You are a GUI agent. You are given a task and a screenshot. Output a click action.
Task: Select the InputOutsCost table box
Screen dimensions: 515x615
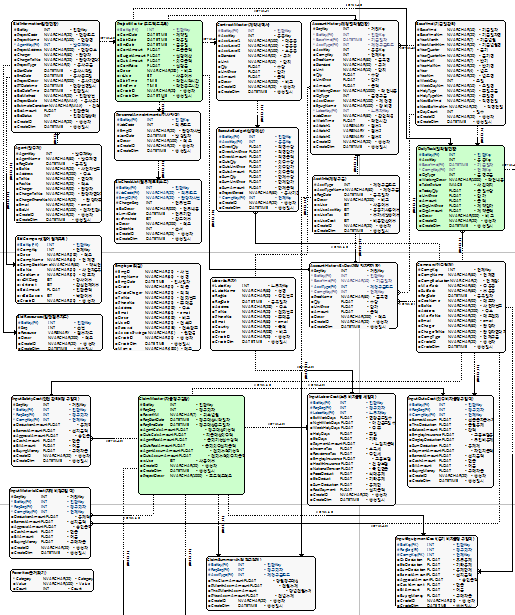pos(451,442)
